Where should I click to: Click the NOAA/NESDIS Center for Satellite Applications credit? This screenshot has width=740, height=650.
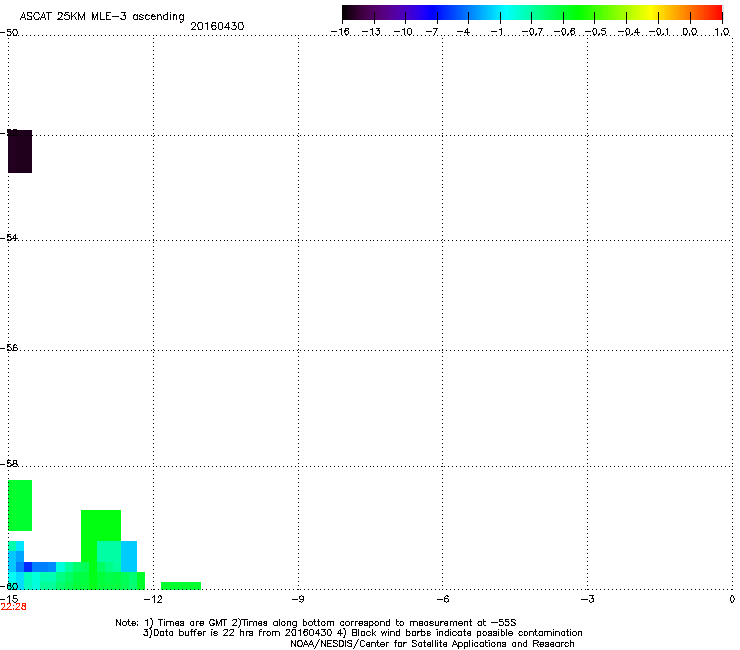tap(432, 643)
